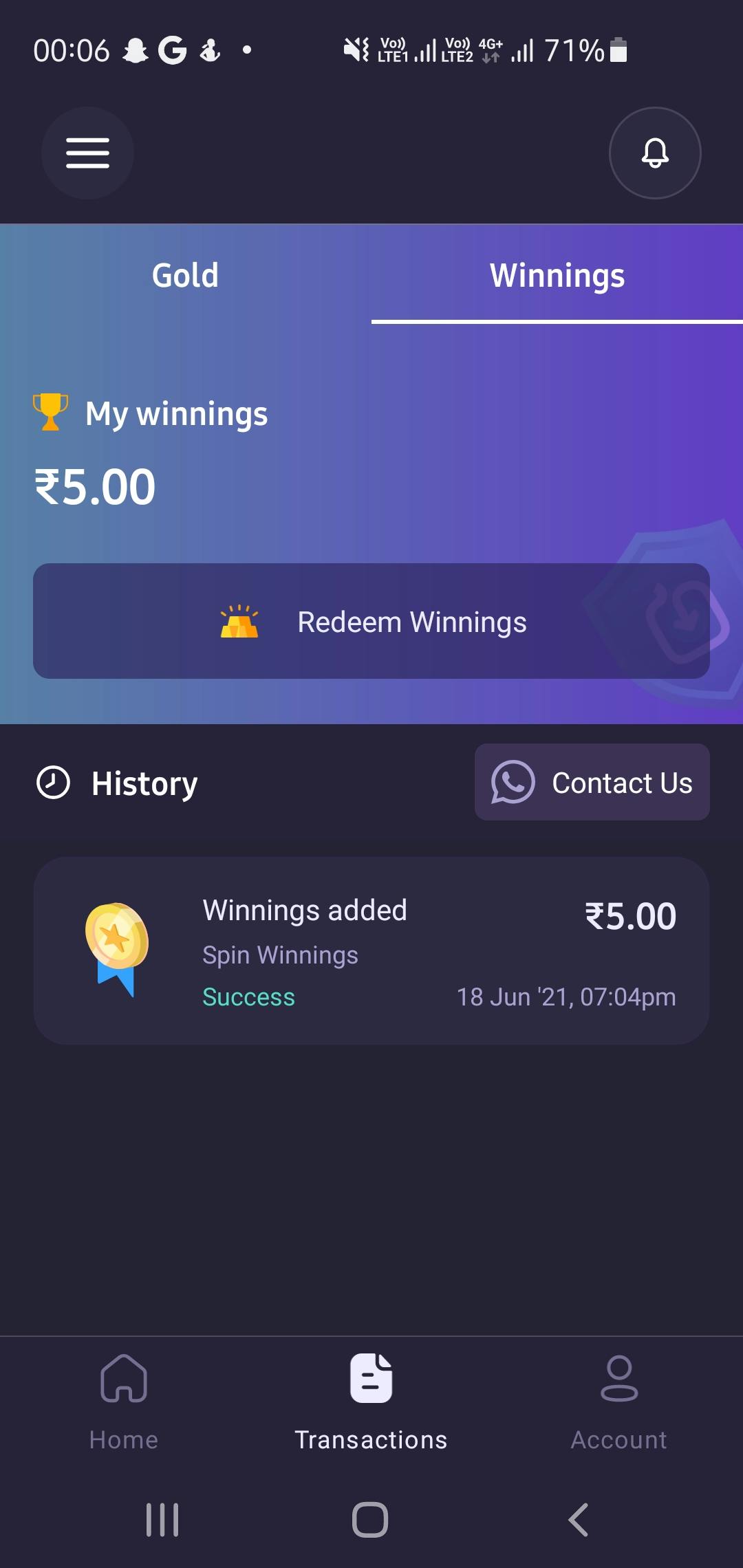The image size is (743, 1568).
Task: Tap the History clock icon
Action: pos(53,783)
